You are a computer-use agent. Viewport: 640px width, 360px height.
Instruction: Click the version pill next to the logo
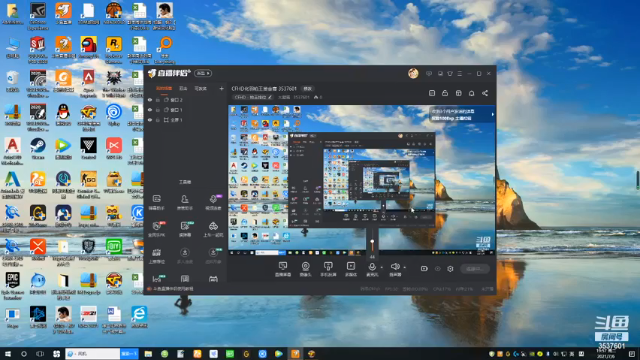pyautogui.click(x=203, y=73)
